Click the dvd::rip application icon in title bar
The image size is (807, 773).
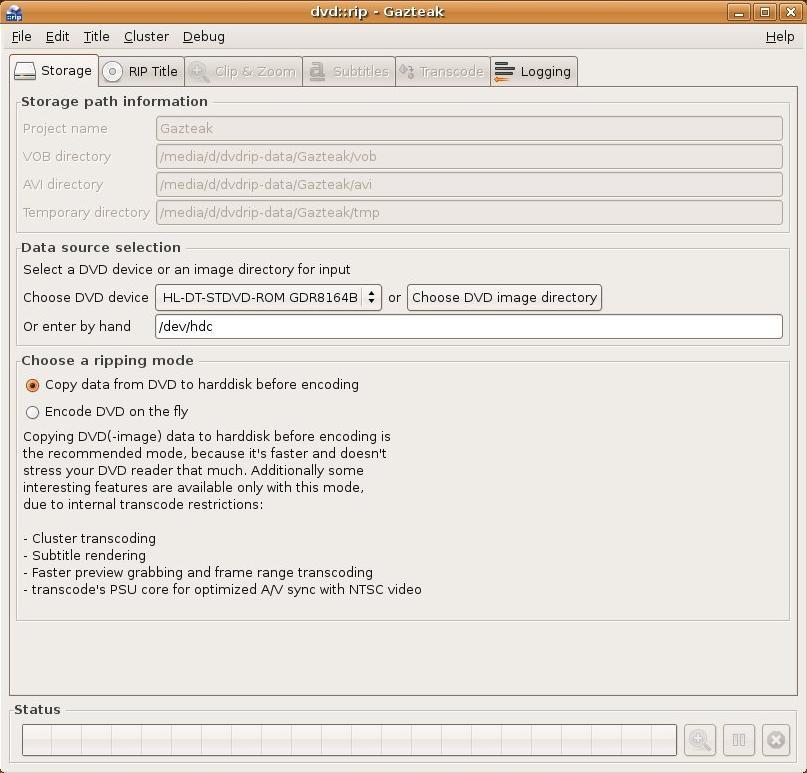click(13, 12)
